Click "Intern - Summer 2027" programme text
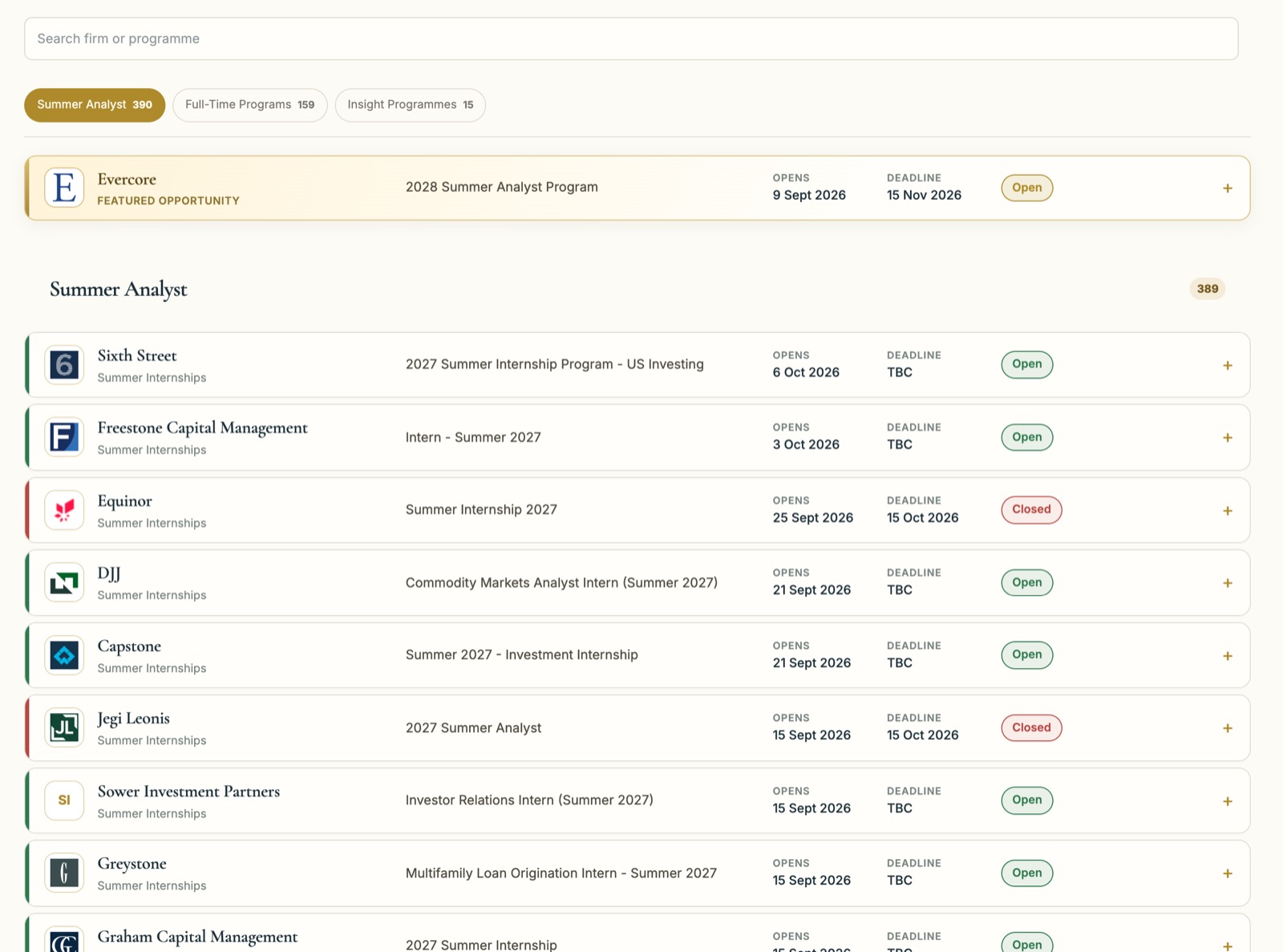1283x952 pixels. (x=473, y=437)
